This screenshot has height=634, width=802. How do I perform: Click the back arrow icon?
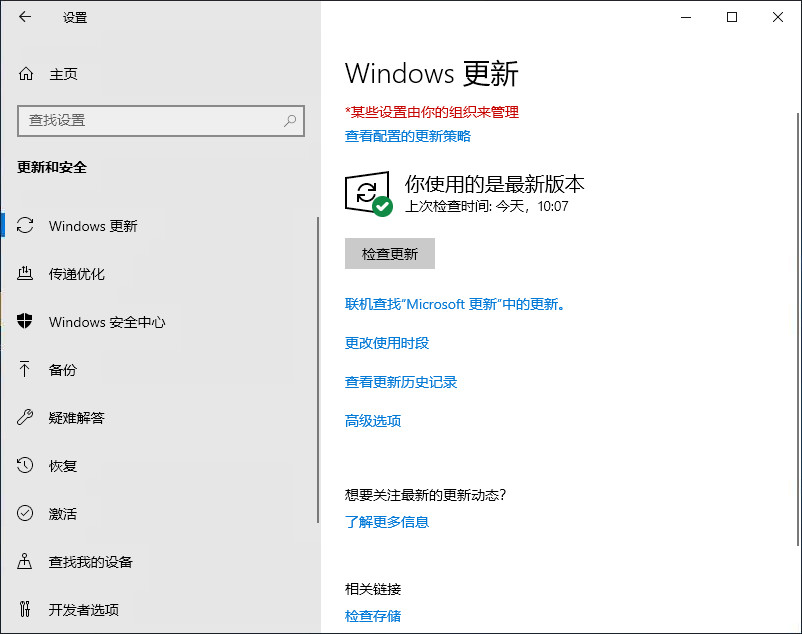pos(25,17)
